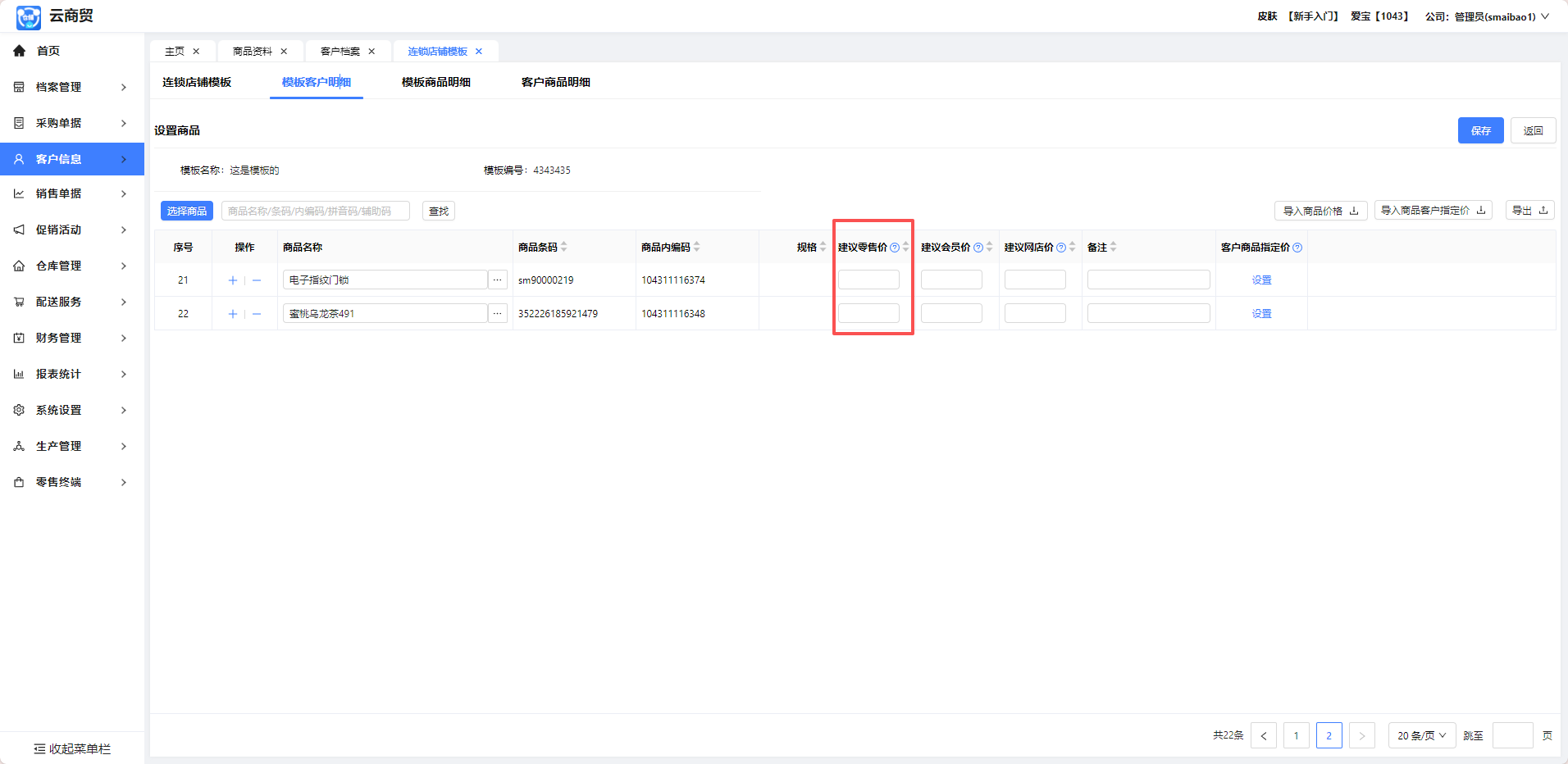The width and height of the screenshot is (1568, 764).
Task: Close the 商品资料 tab
Action: coord(284,52)
